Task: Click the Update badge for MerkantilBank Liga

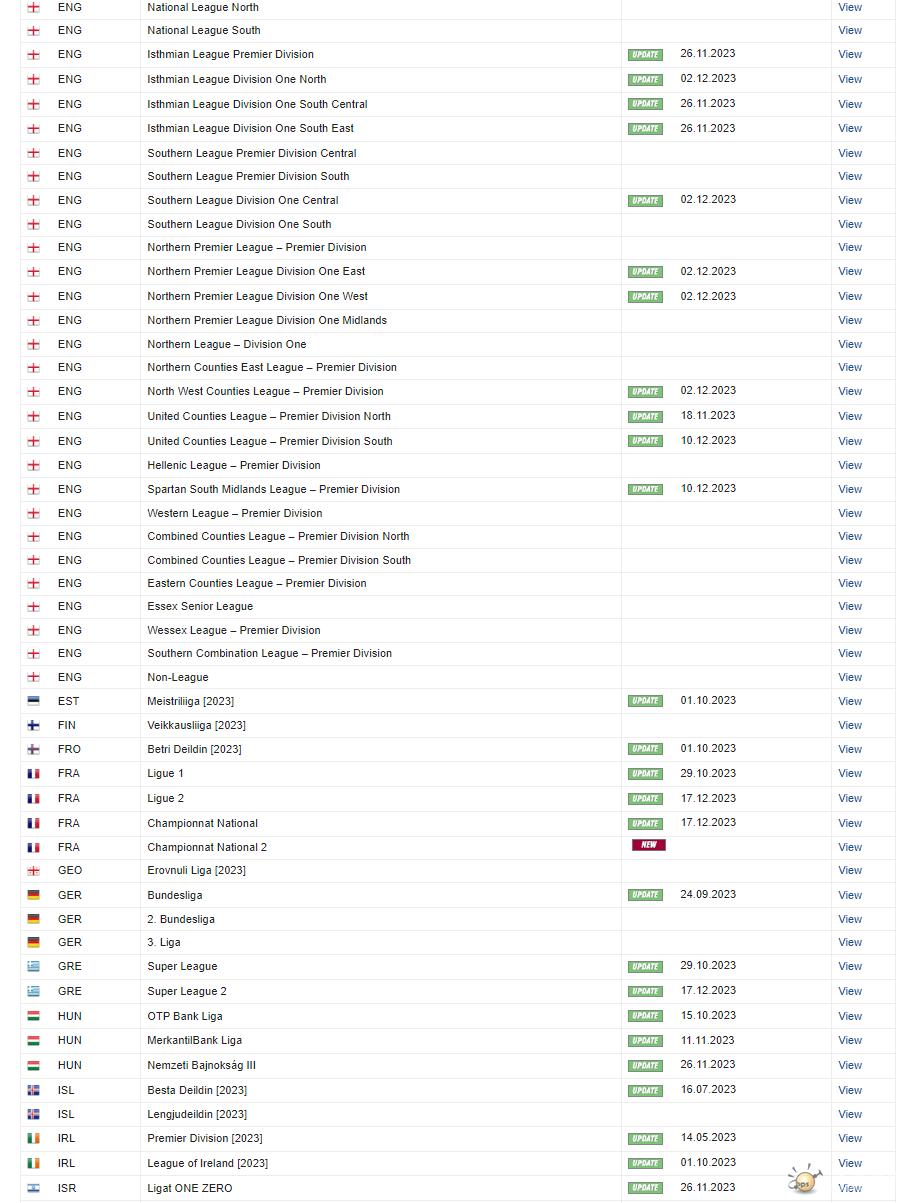Action: point(645,1040)
